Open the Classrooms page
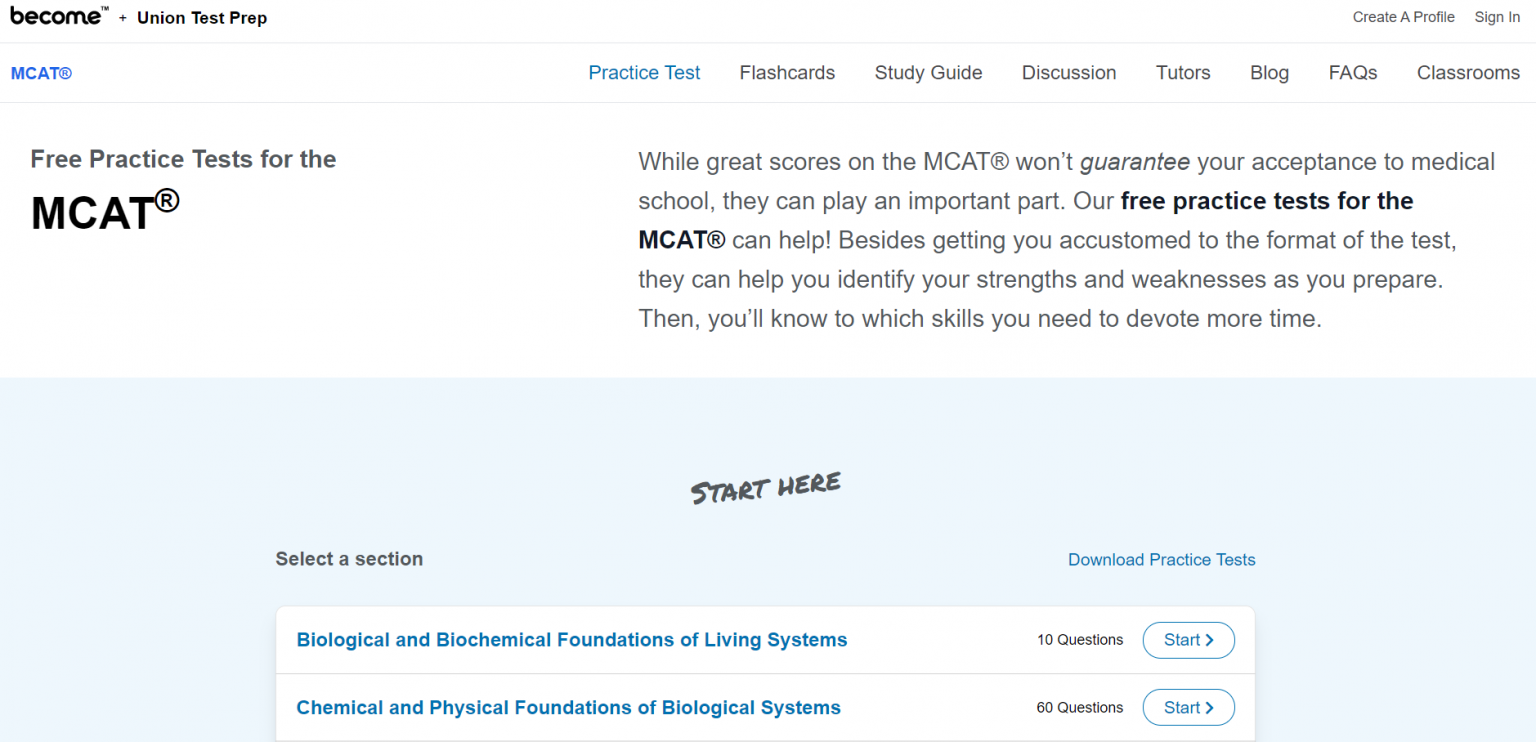Screen dimensions: 1536x742 [1468, 72]
